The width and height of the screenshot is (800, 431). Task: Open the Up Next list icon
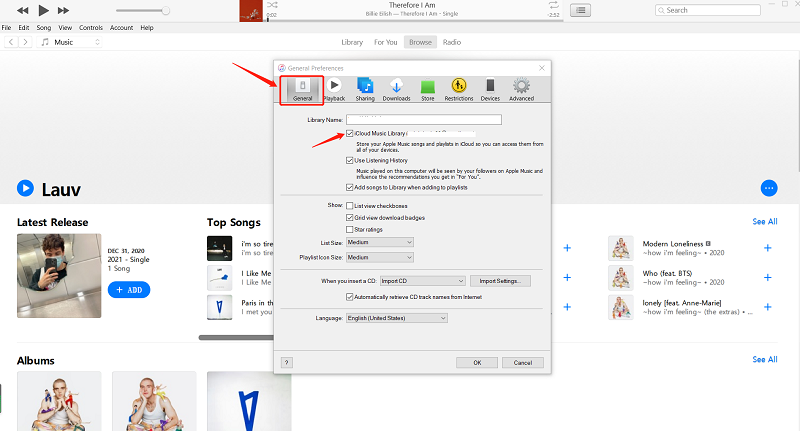580,10
